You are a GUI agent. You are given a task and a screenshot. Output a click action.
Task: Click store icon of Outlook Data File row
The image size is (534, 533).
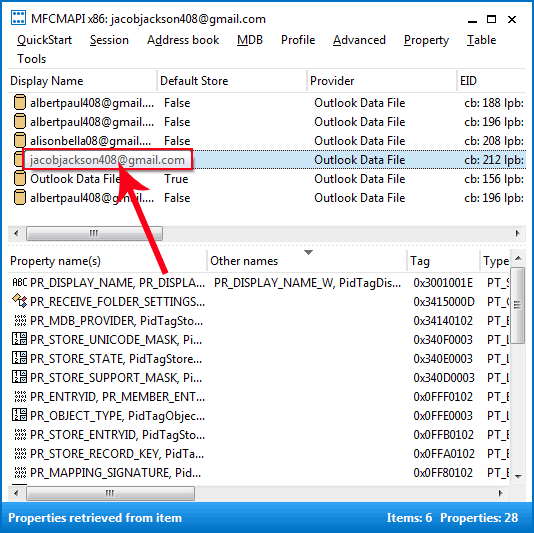pos(20,178)
